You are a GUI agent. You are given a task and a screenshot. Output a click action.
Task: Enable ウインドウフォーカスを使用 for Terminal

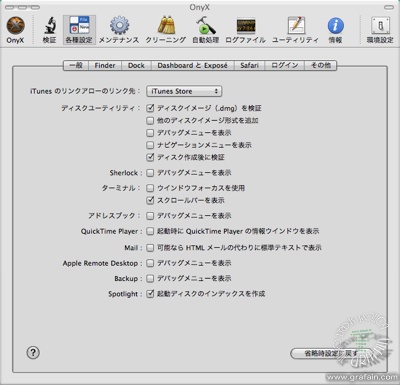pos(150,188)
